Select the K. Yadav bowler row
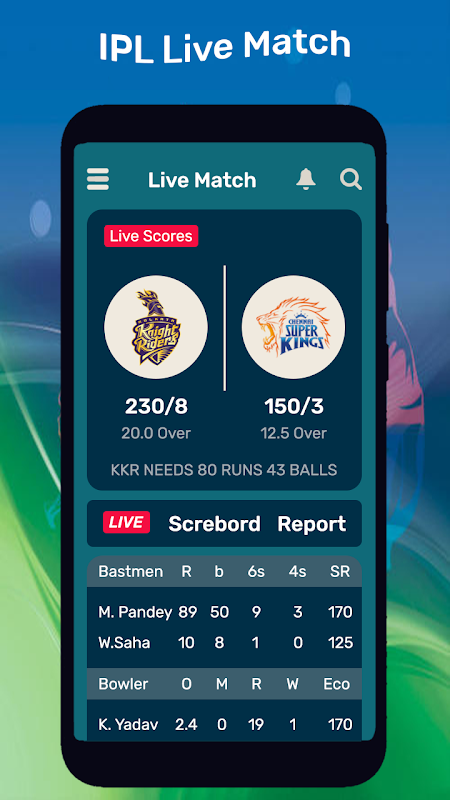The height and width of the screenshot is (800, 450). (x=224, y=724)
